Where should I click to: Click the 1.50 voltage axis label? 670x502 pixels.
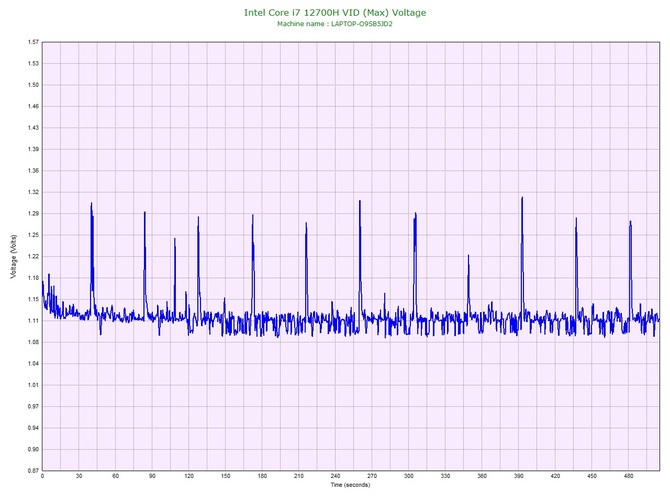coord(33,85)
